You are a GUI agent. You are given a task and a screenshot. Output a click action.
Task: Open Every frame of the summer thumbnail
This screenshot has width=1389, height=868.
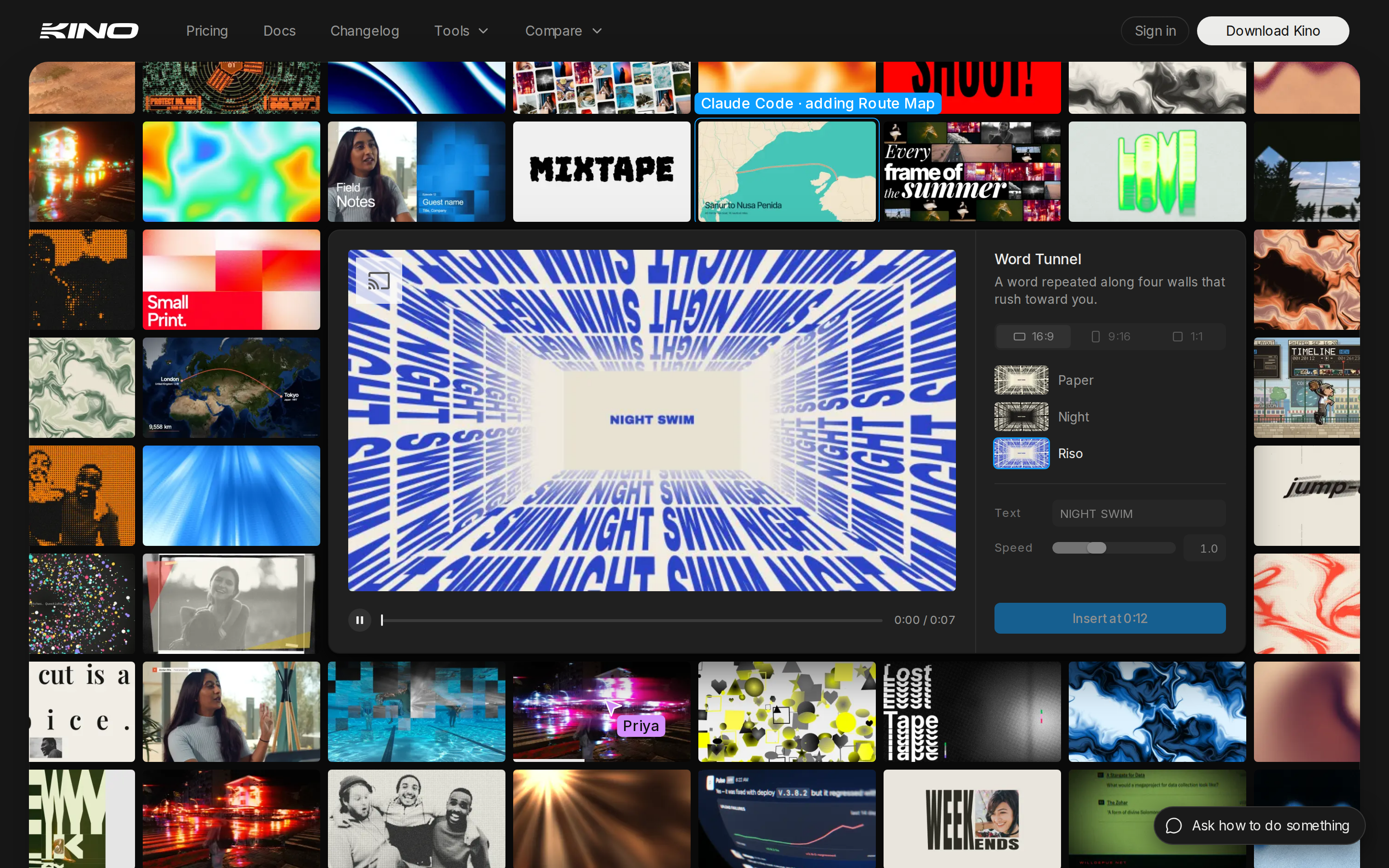click(972, 171)
